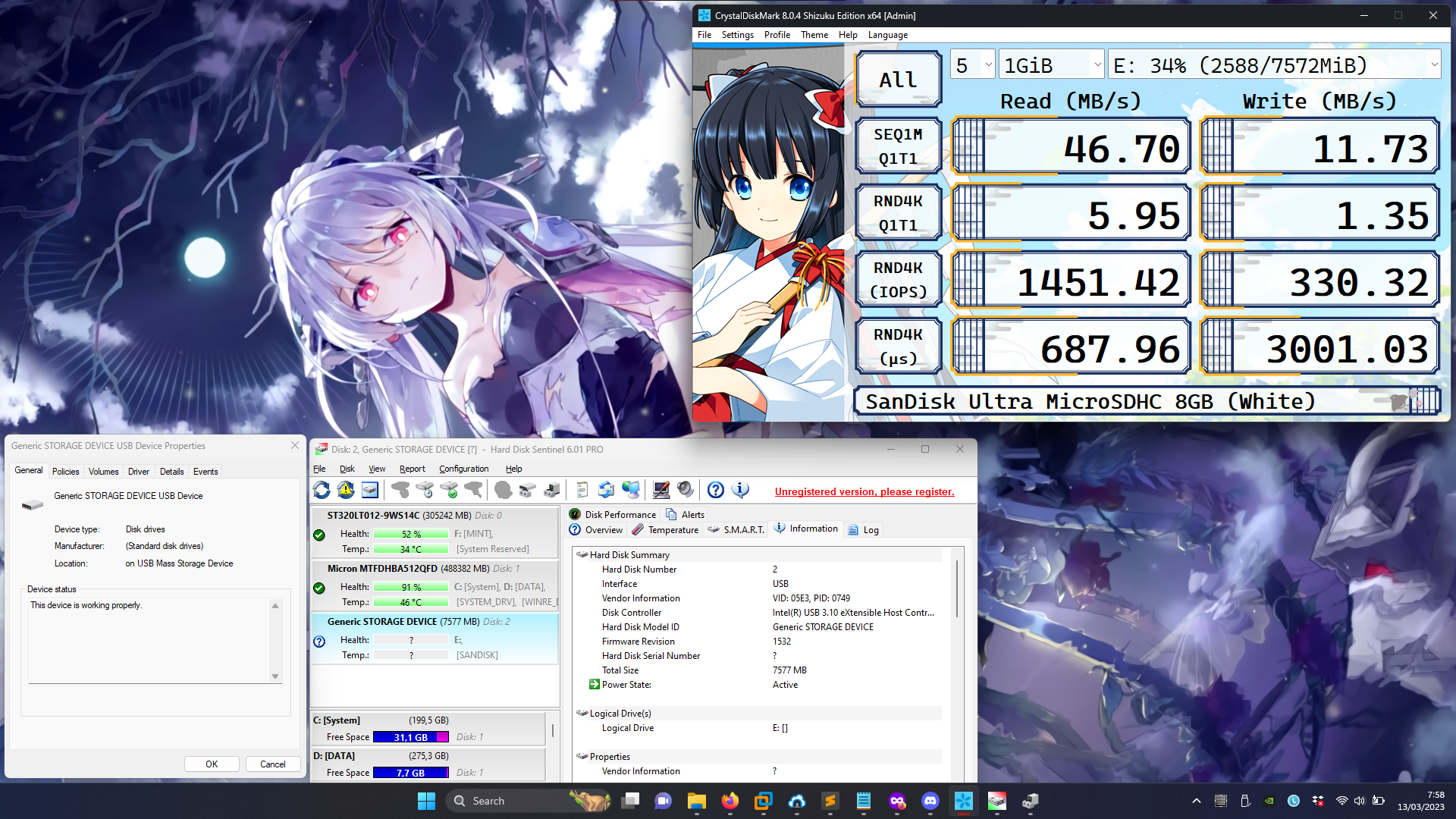
Task: Switch to the Overview tab
Action: point(596,530)
